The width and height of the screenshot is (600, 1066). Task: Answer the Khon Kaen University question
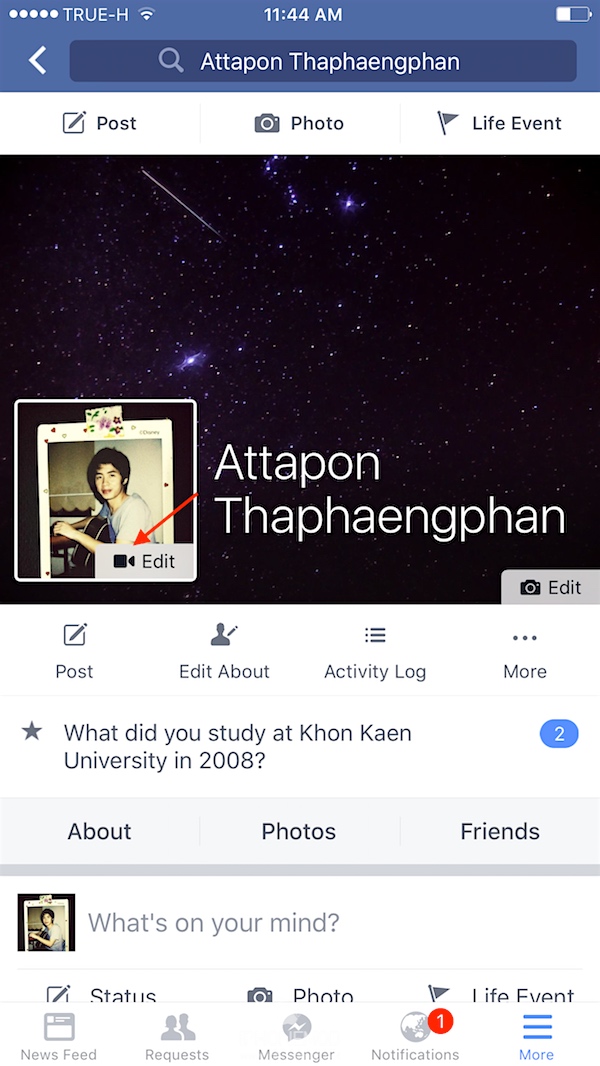click(300, 746)
